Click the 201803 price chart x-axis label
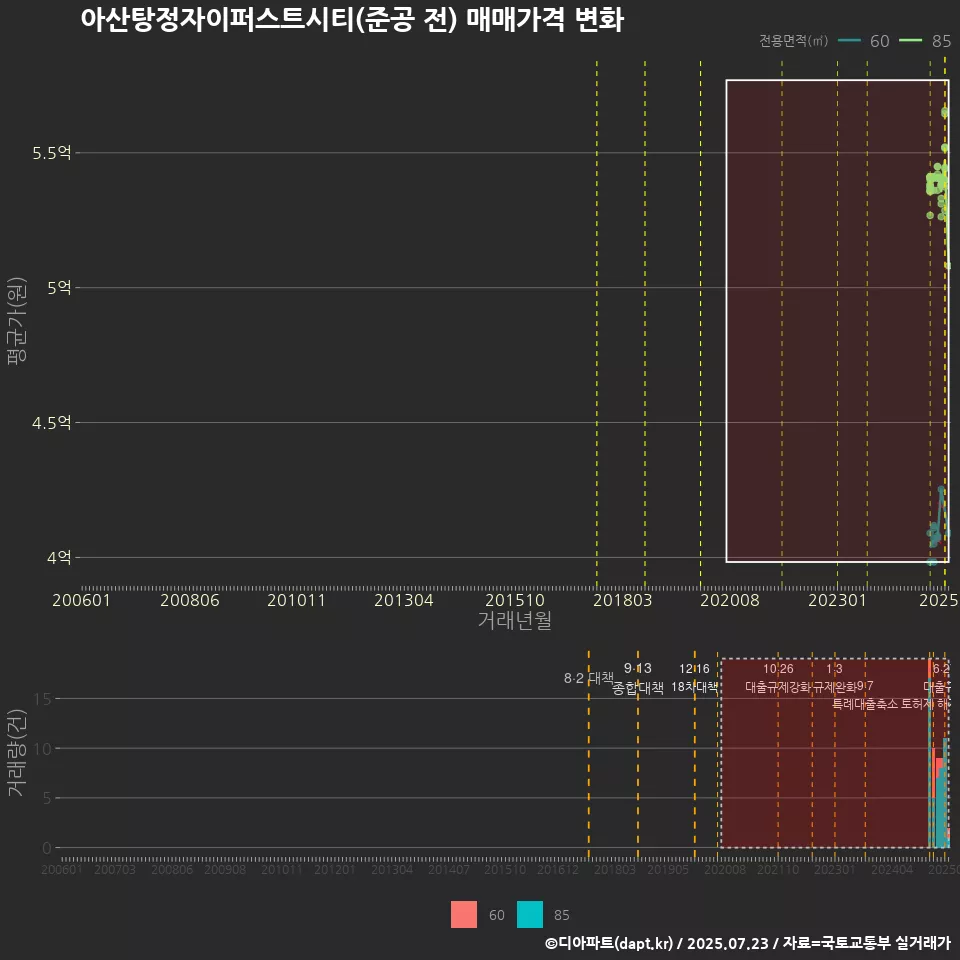The image size is (960, 960). (x=623, y=600)
